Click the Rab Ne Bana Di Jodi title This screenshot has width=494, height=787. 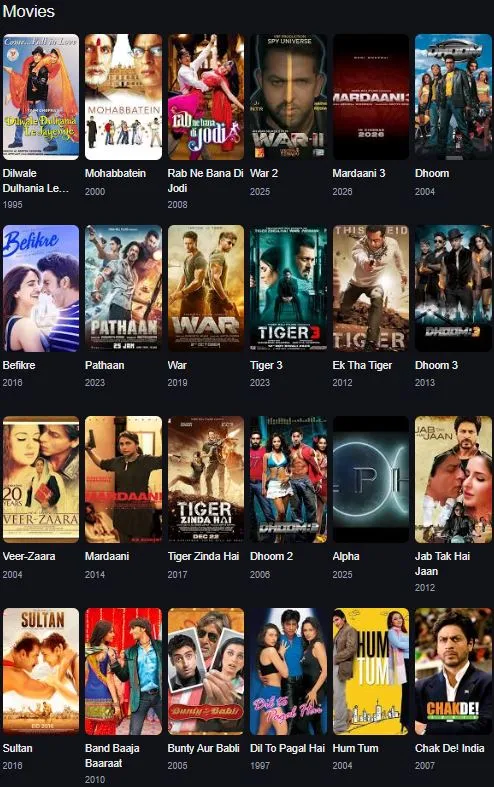coord(205,181)
